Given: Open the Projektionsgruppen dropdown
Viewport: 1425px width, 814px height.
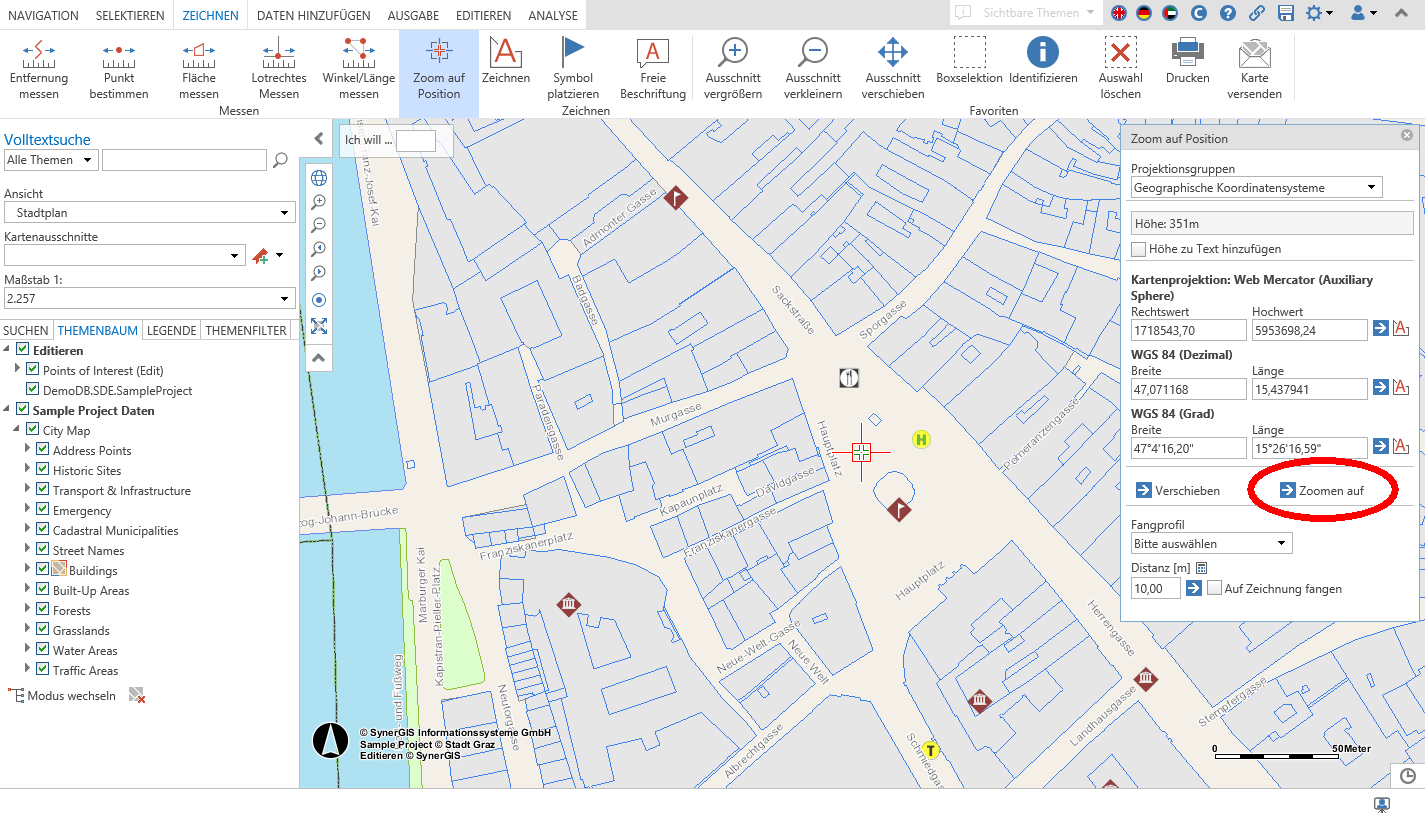Looking at the screenshot, I should coord(1256,187).
